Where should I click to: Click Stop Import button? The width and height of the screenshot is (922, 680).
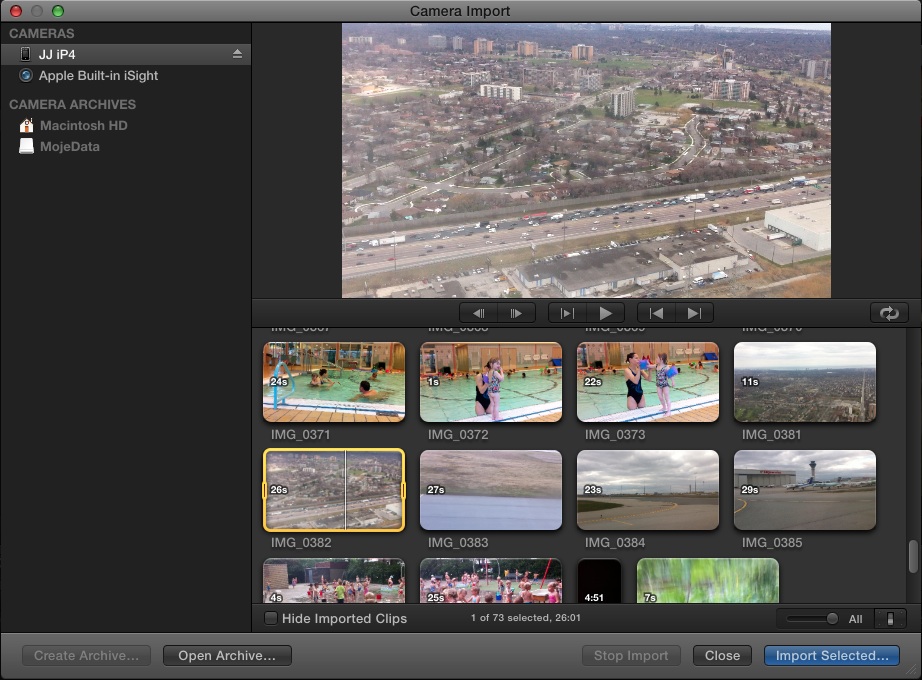click(631, 655)
